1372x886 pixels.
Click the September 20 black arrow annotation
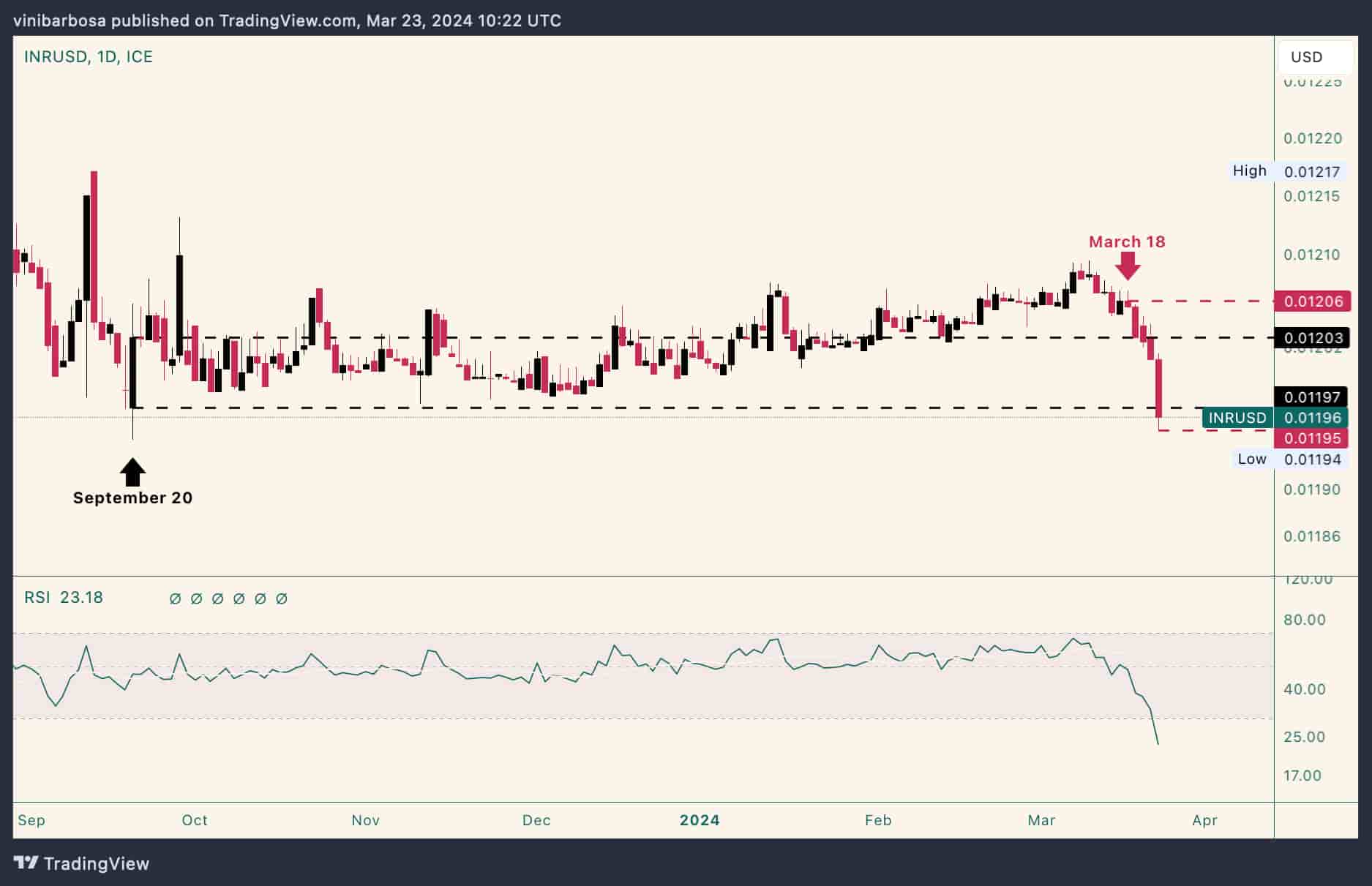[x=132, y=472]
